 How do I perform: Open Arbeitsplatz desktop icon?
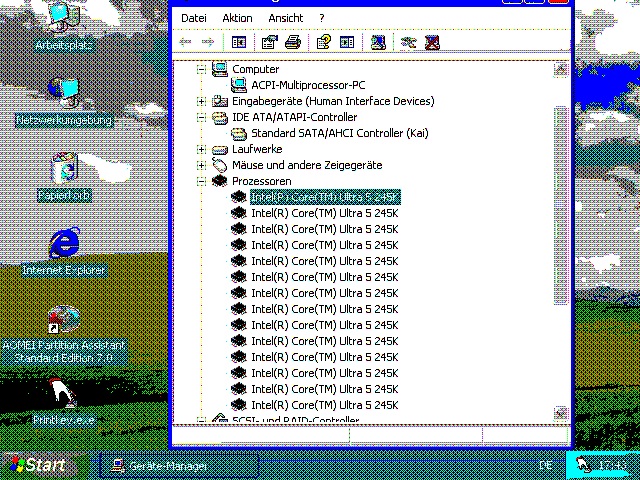(64, 16)
